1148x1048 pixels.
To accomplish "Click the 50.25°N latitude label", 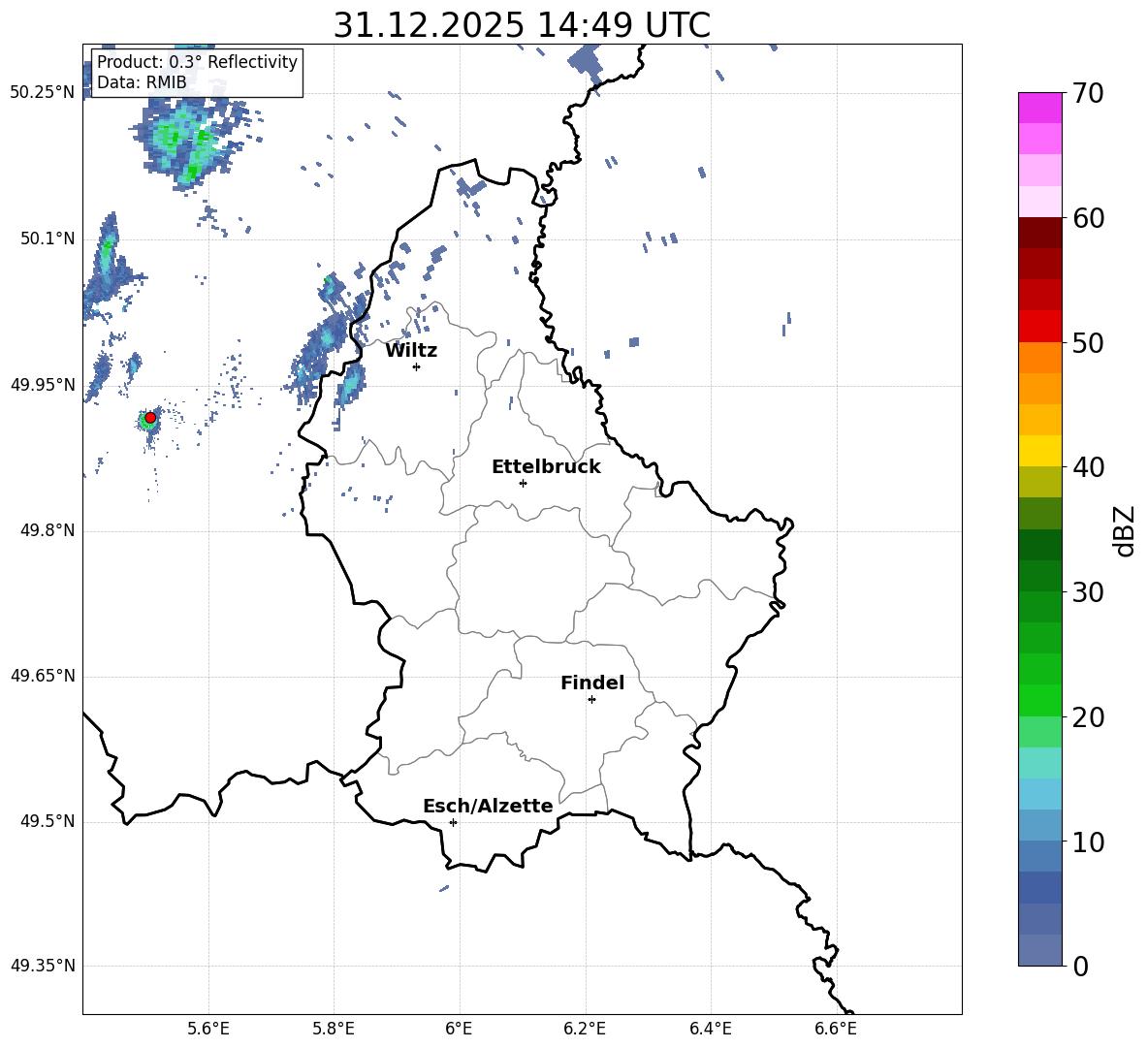I will click(43, 93).
